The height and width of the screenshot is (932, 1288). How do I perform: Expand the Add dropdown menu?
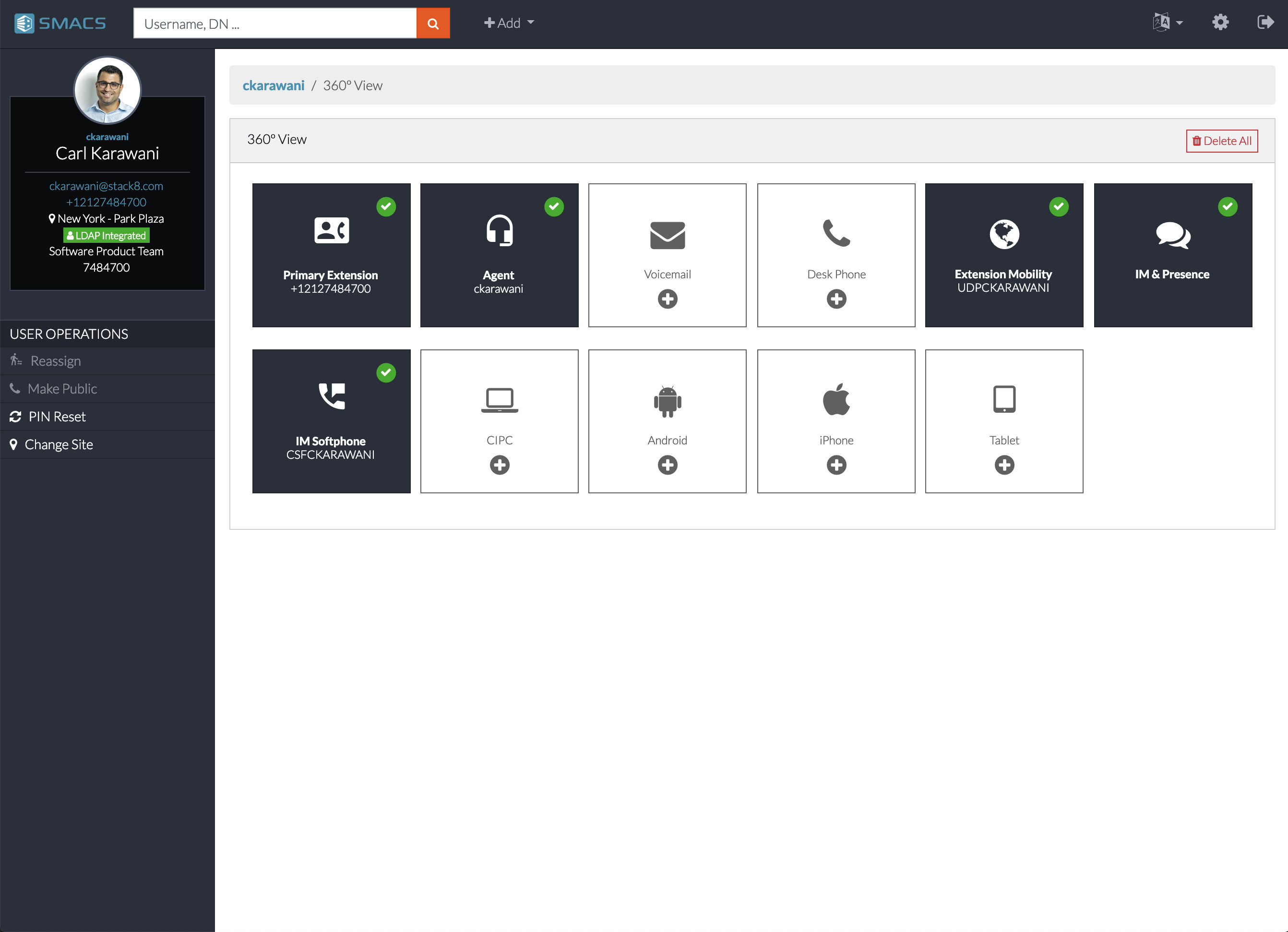click(x=508, y=24)
